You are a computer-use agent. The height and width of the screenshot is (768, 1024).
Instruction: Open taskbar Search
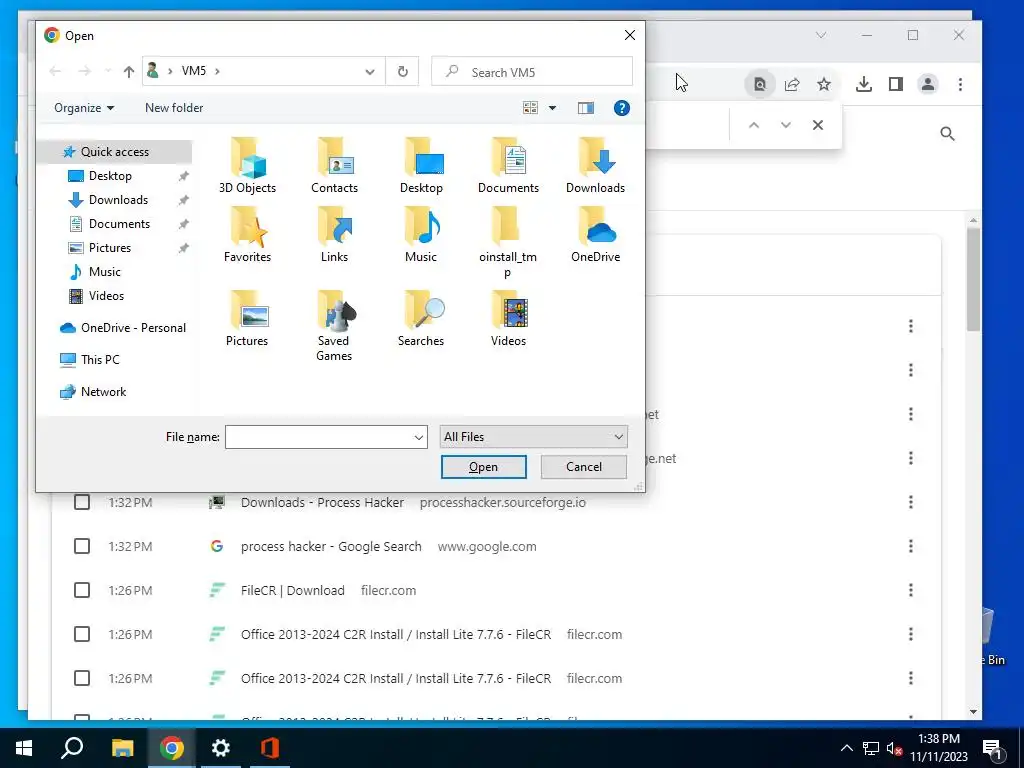click(72, 748)
